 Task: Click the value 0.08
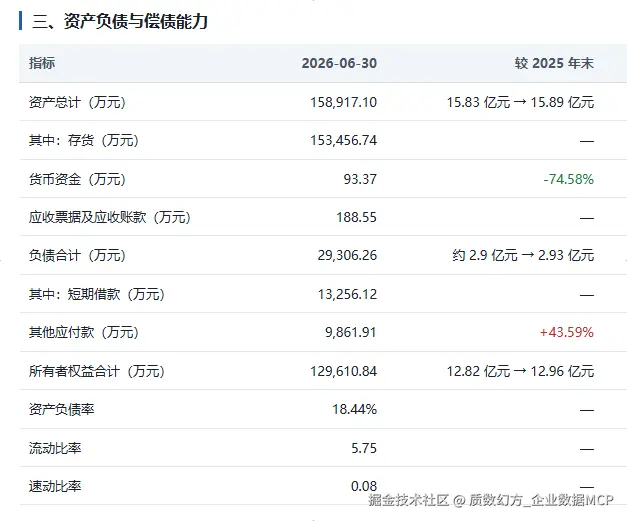(x=364, y=486)
